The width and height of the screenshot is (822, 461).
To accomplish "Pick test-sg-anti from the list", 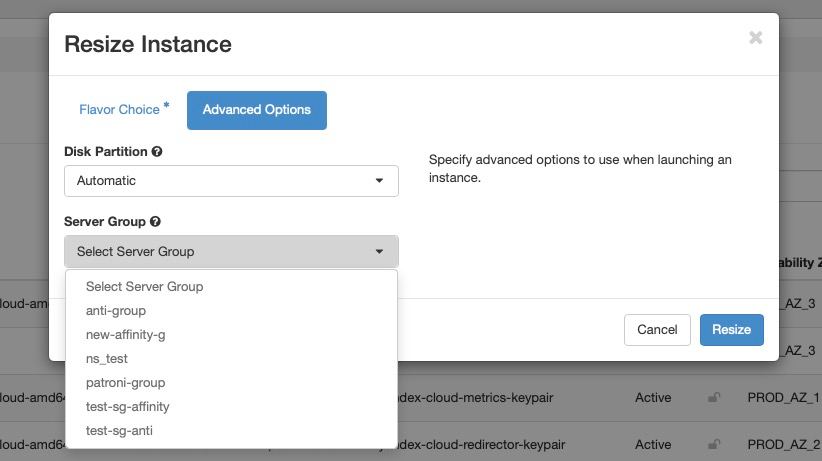I will tap(231, 431).
